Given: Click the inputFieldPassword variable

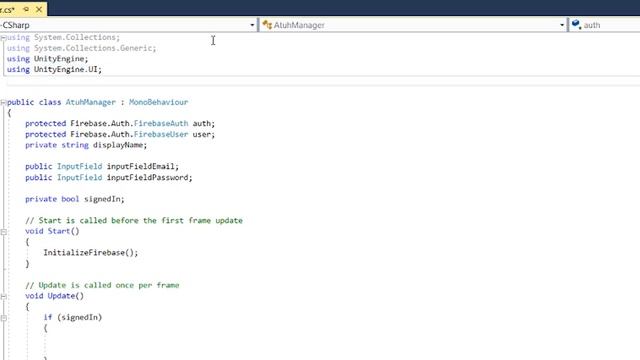Looking at the screenshot, I should tap(147, 178).
